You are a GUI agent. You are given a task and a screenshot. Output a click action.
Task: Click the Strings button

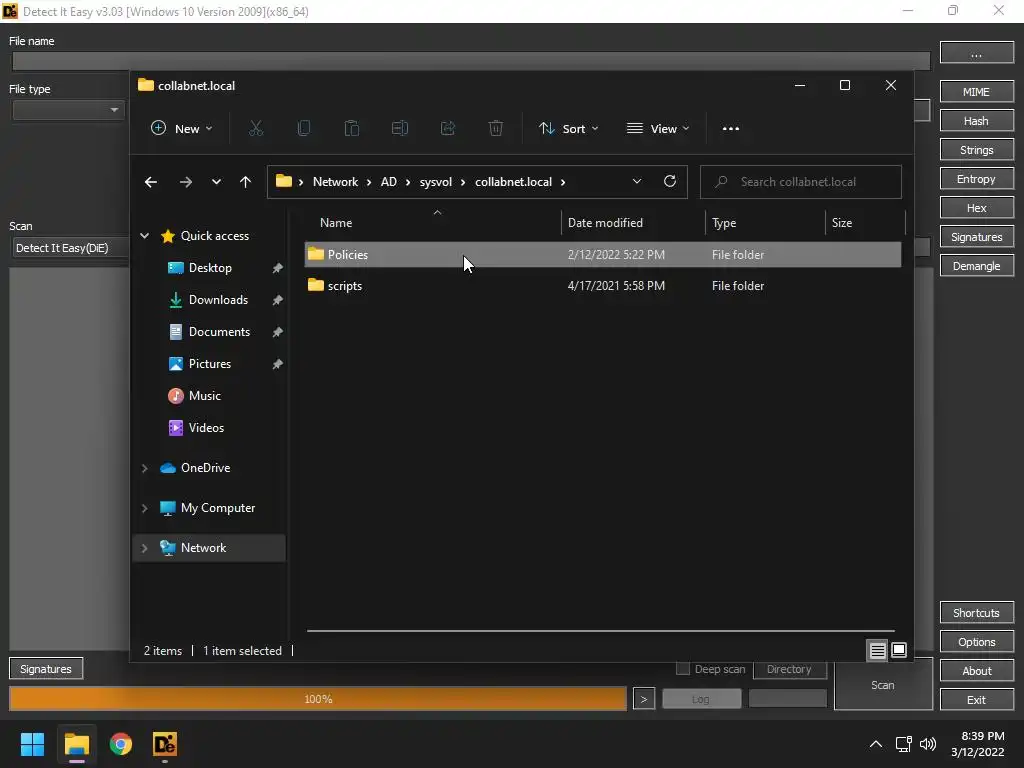[x=976, y=150]
